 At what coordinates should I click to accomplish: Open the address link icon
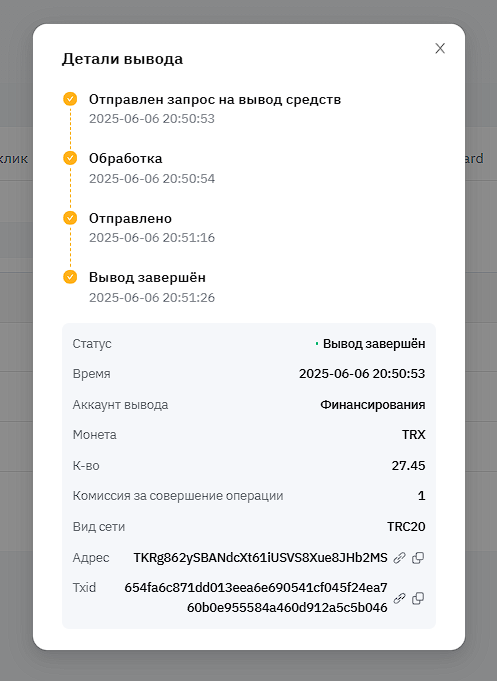[x=399, y=558]
